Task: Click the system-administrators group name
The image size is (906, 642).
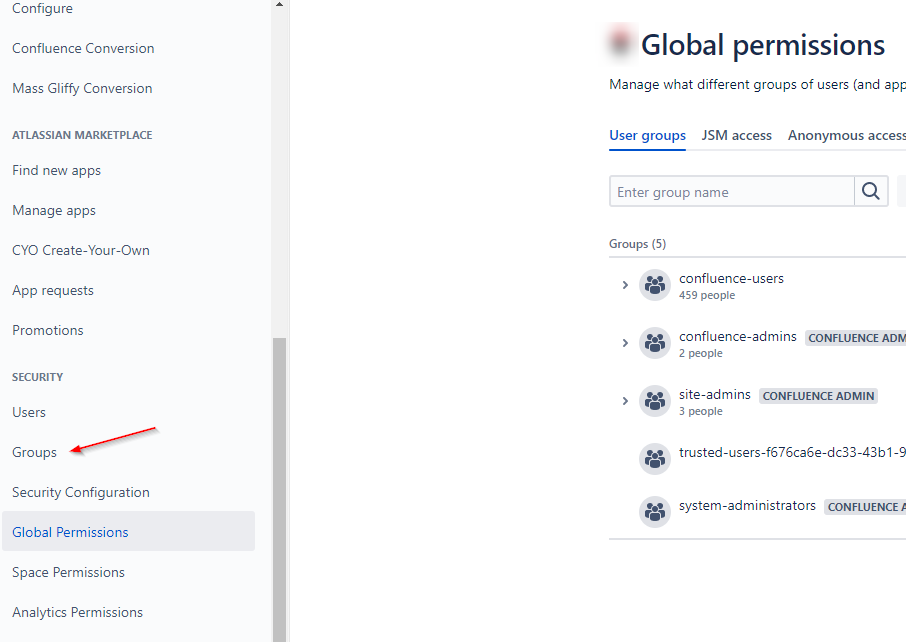Action: coord(747,506)
